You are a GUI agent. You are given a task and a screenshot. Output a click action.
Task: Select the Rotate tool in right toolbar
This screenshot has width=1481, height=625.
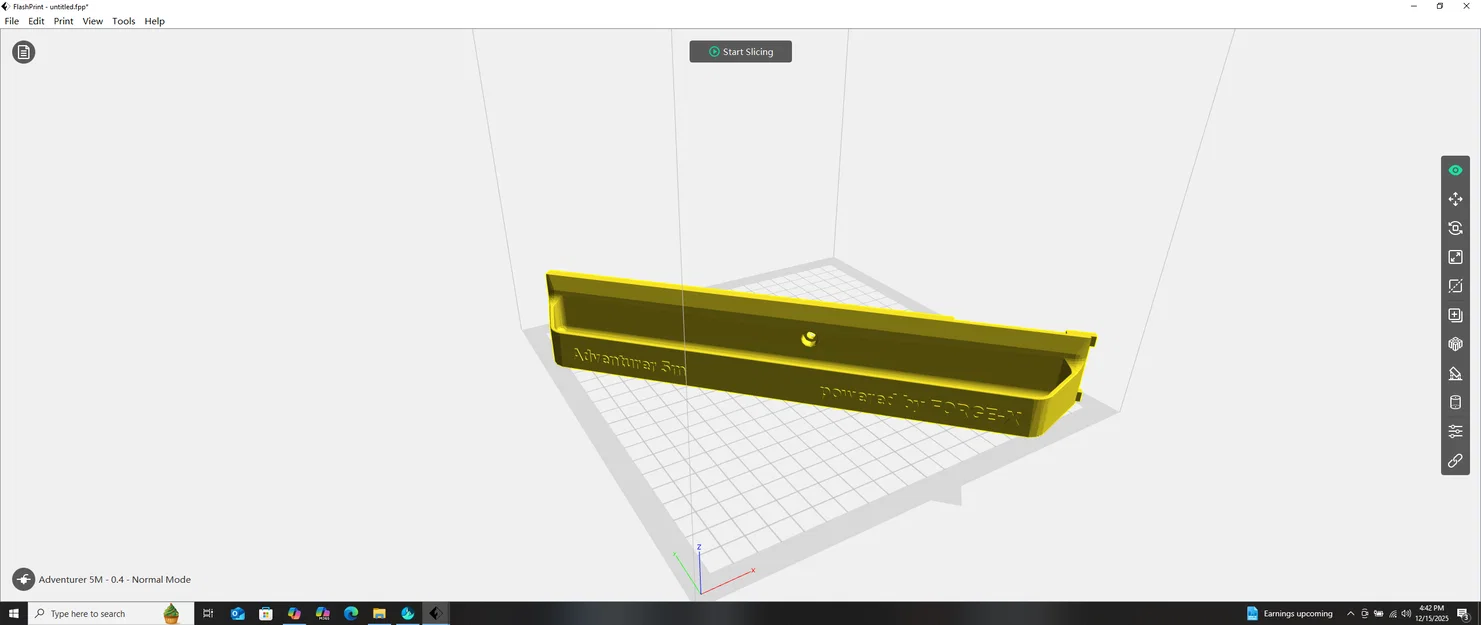(1455, 228)
